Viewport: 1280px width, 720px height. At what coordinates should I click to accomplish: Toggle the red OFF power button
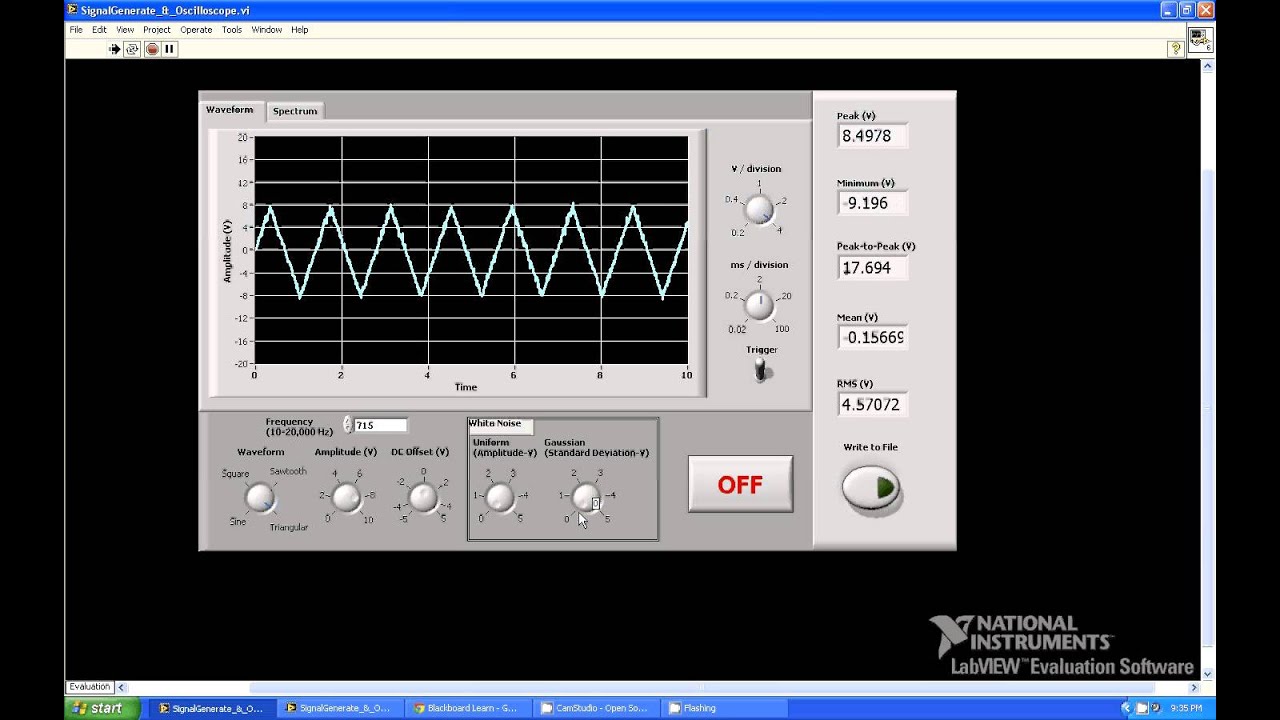click(740, 484)
